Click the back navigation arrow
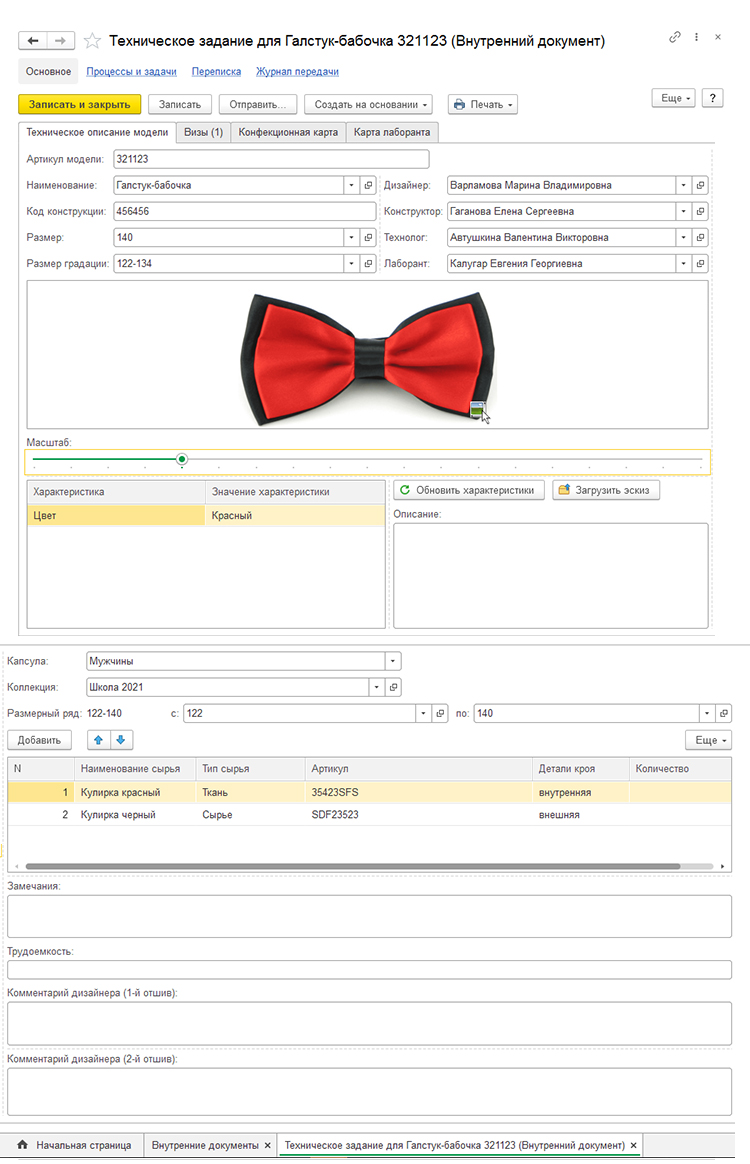This screenshot has width=750, height=1164. click(34, 41)
